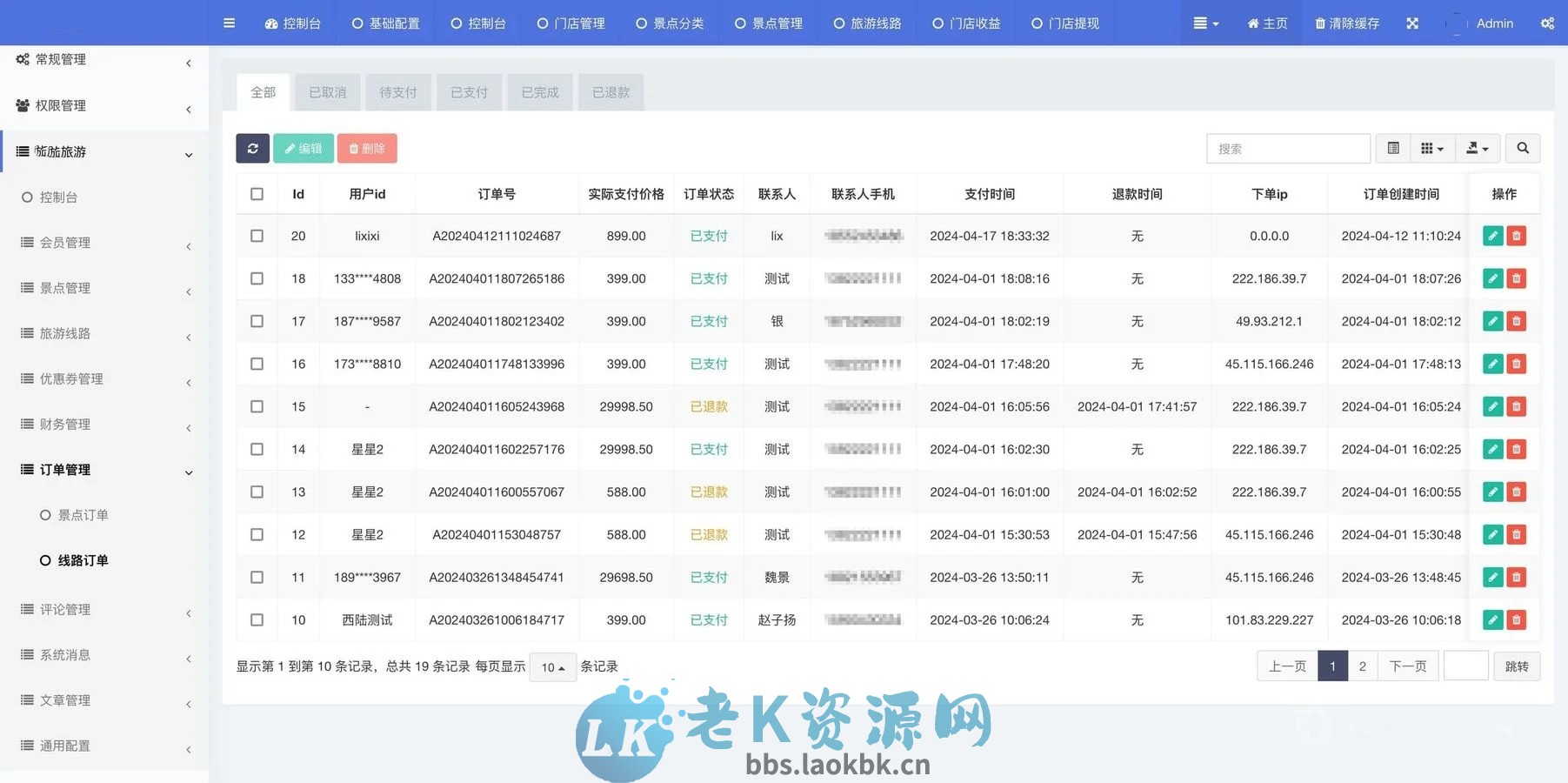The width and height of the screenshot is (1568, 783).
Task: Click the home (主页) icon in the top bar
Action: click(x=1267, y=23)
